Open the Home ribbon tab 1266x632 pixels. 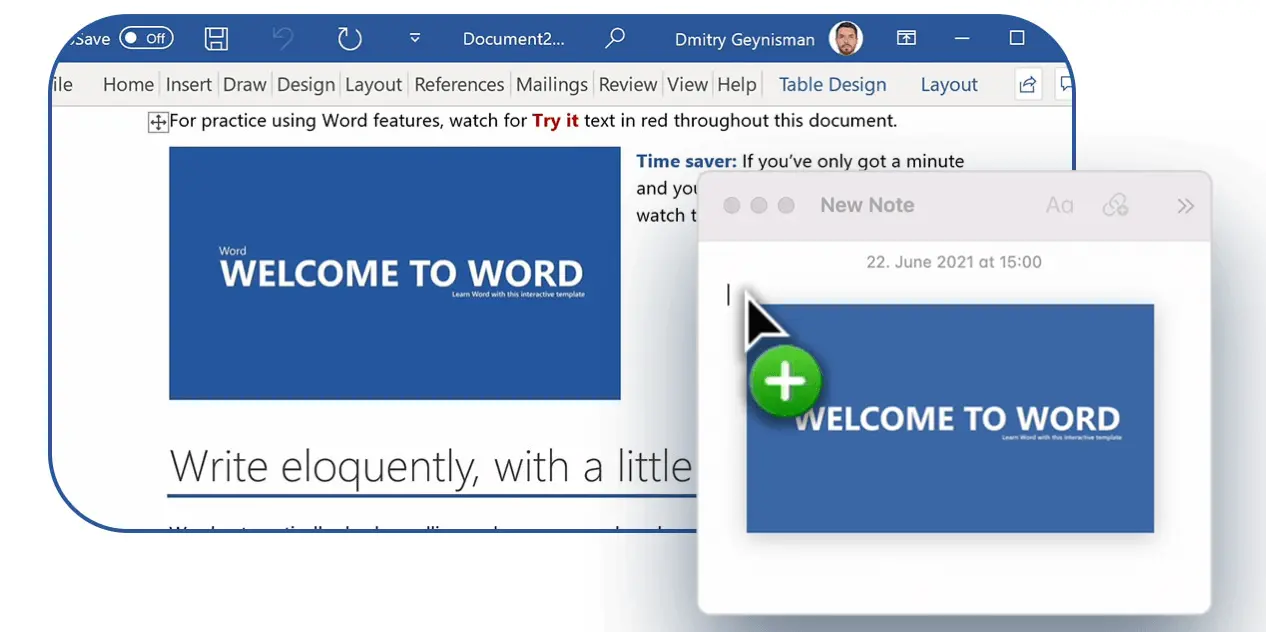pyautogui.click(x=128, y=85)
